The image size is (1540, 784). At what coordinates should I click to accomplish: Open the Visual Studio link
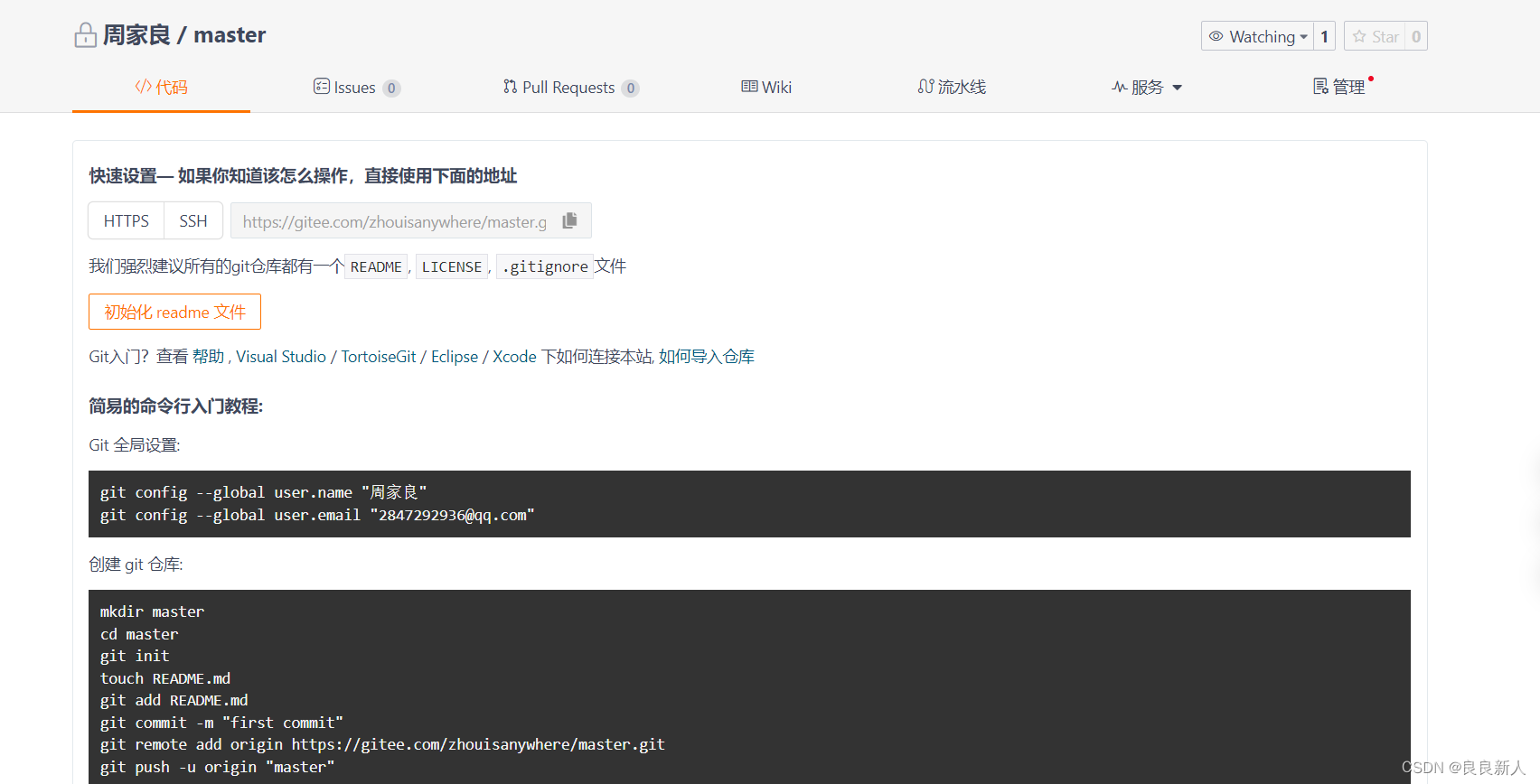point(281,357)
